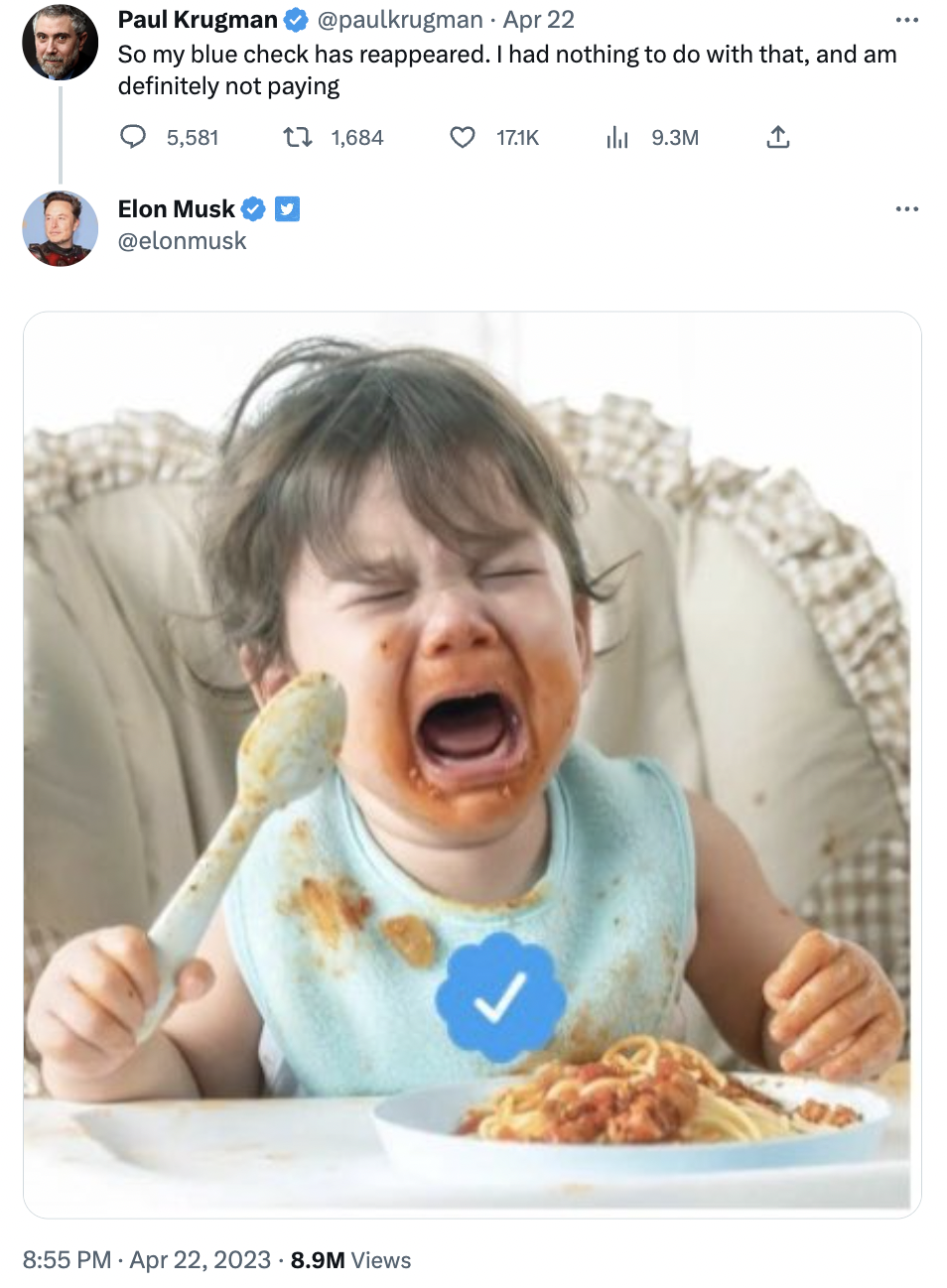Open the crying baby spaghetti image
The height and width of the screenshot is (1288, 947).
pos(473,764)
